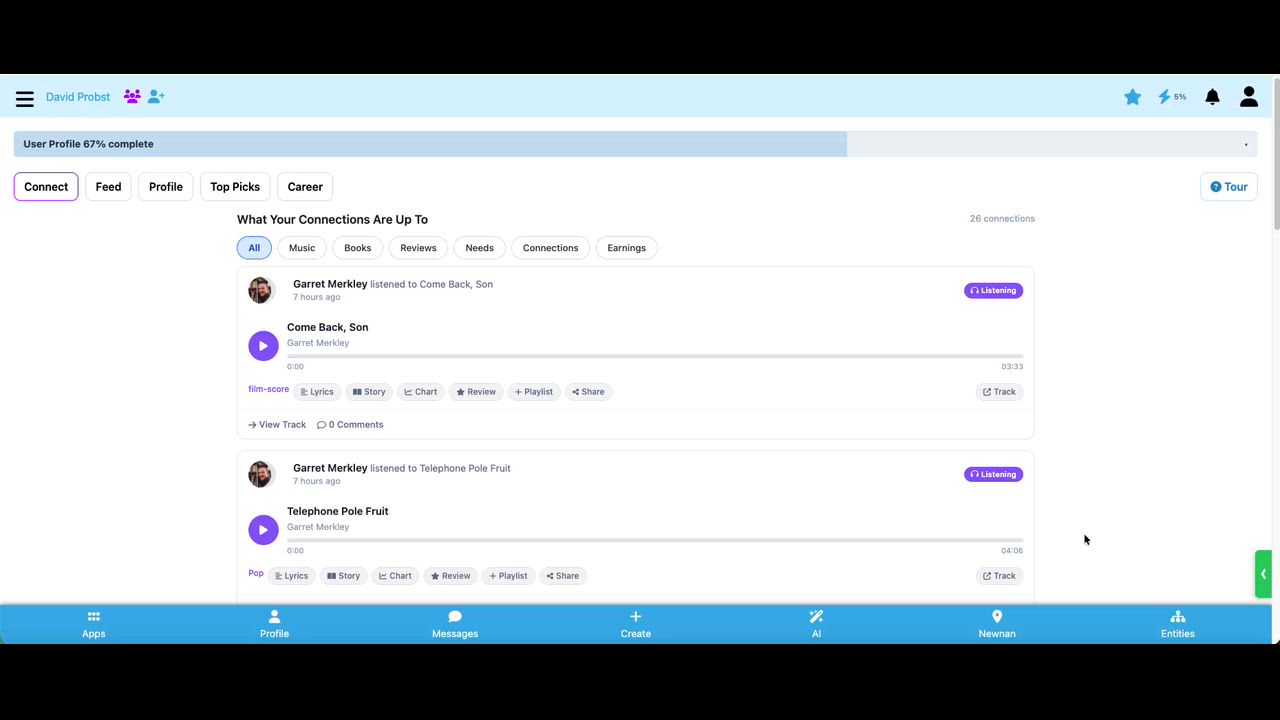
Task: Open Apps in the bottom bar
Action: pyautogui.click(x=94, y=624)
